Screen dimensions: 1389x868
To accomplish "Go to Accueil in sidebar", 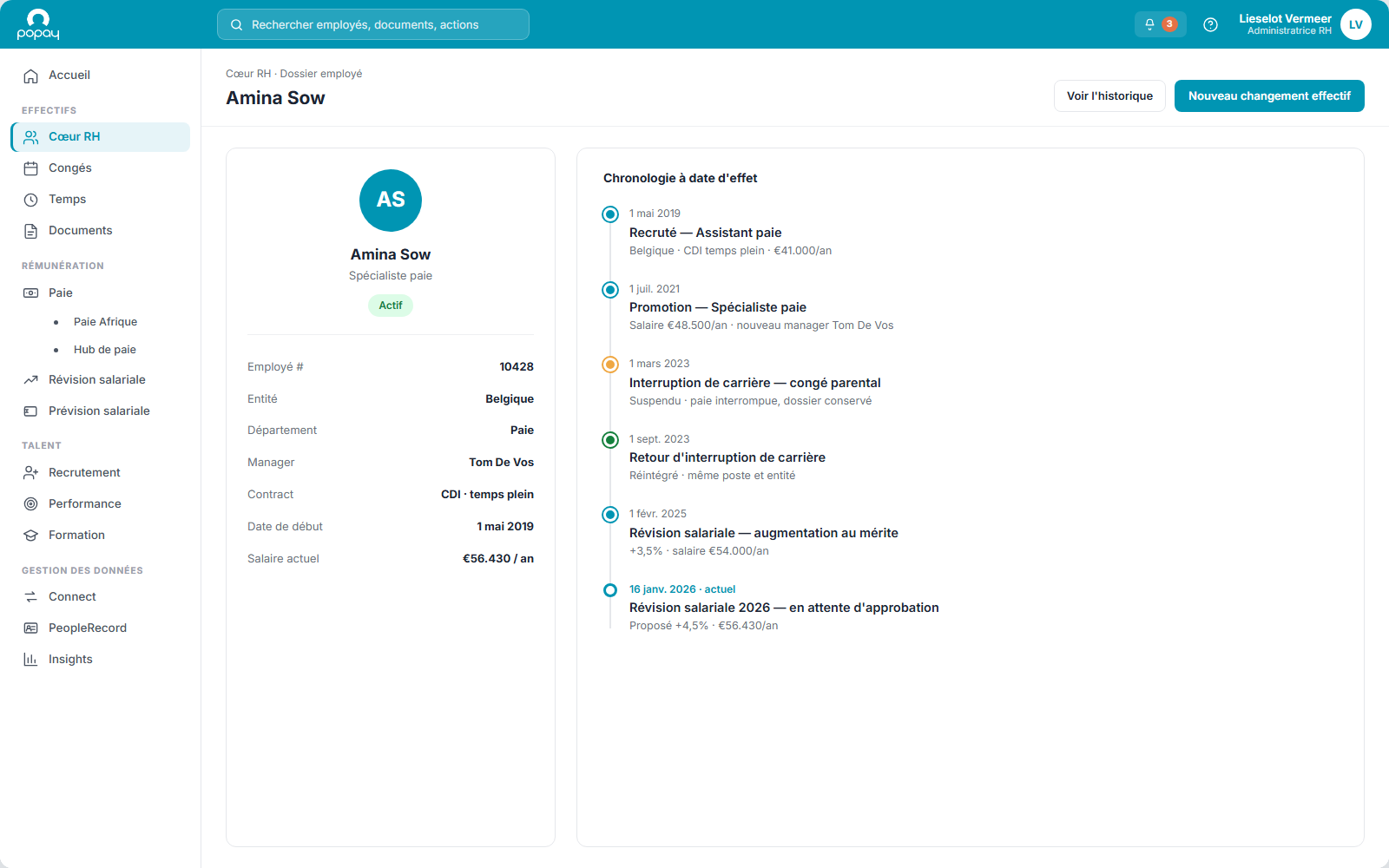I will (100, 76).
